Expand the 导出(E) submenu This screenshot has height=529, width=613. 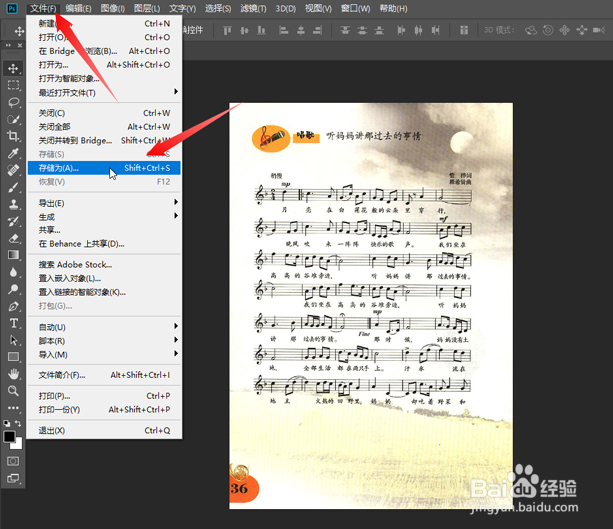(104, 203)
